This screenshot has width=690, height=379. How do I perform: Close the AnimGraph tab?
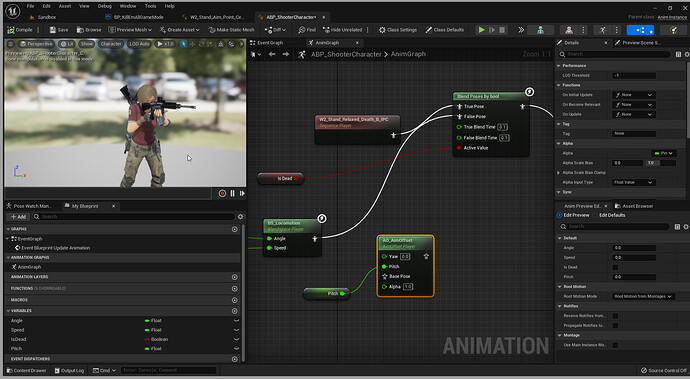[x=357, y=43]
